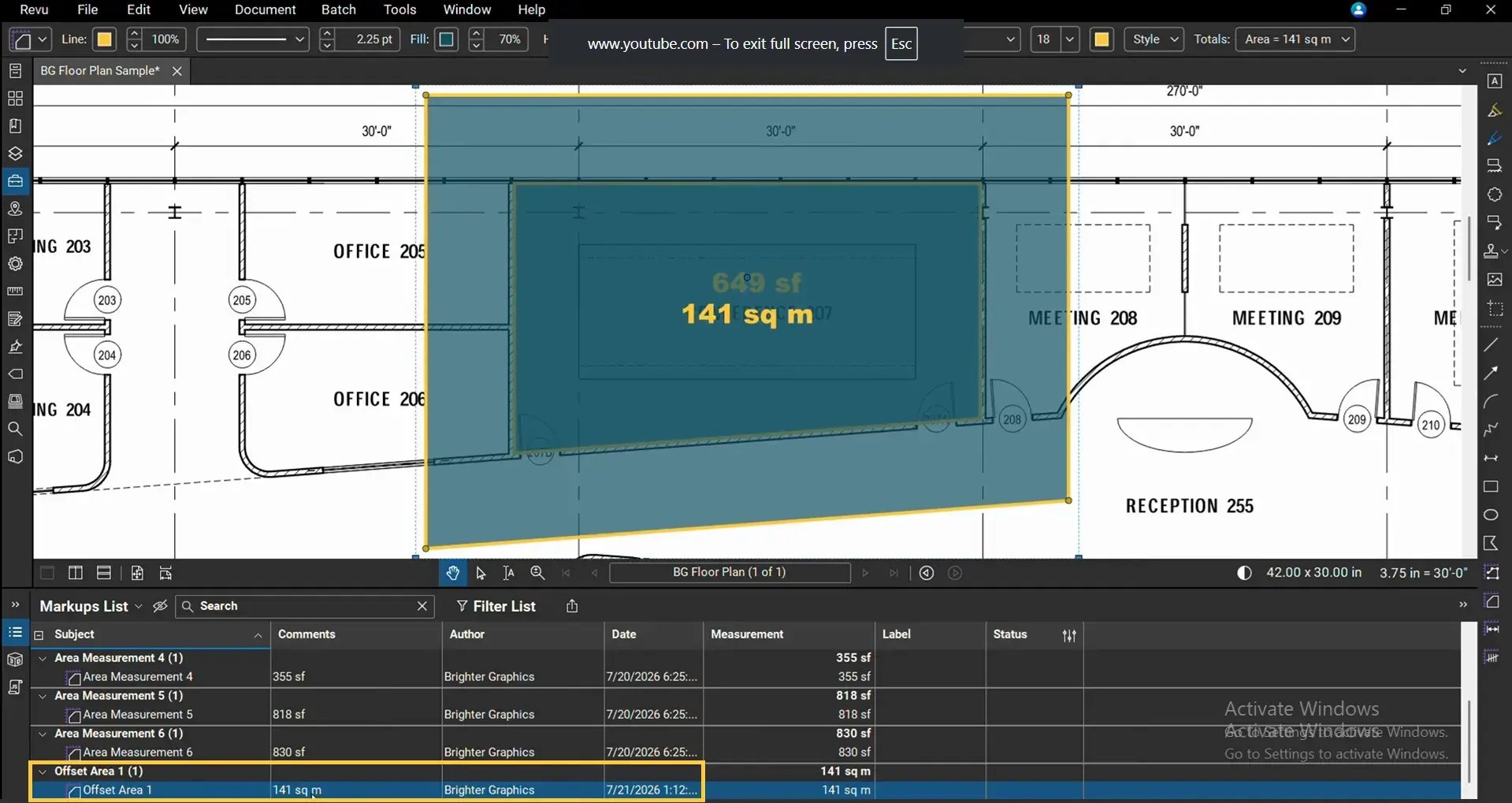Toggle split view vertical
This screenshot has width=1512, height=803.
[76, 573]
